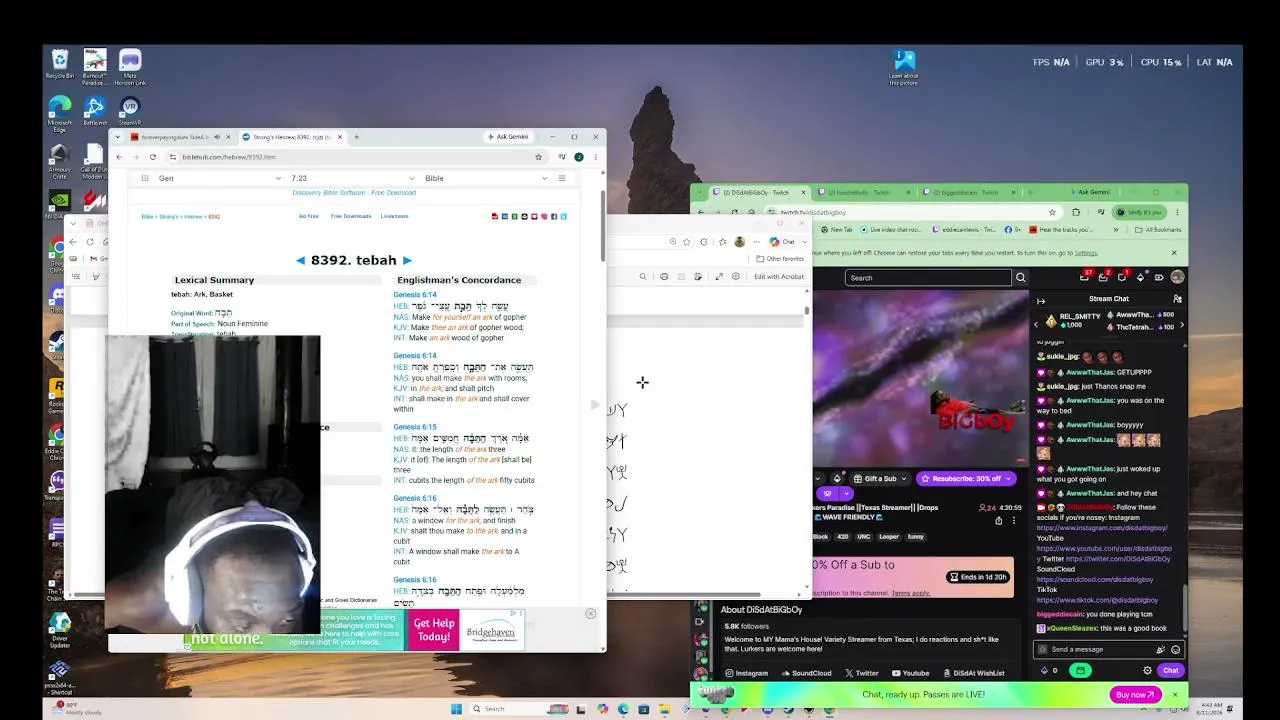Open the Gen book dropdown
1280x720 pixels.
click(220, 178)
